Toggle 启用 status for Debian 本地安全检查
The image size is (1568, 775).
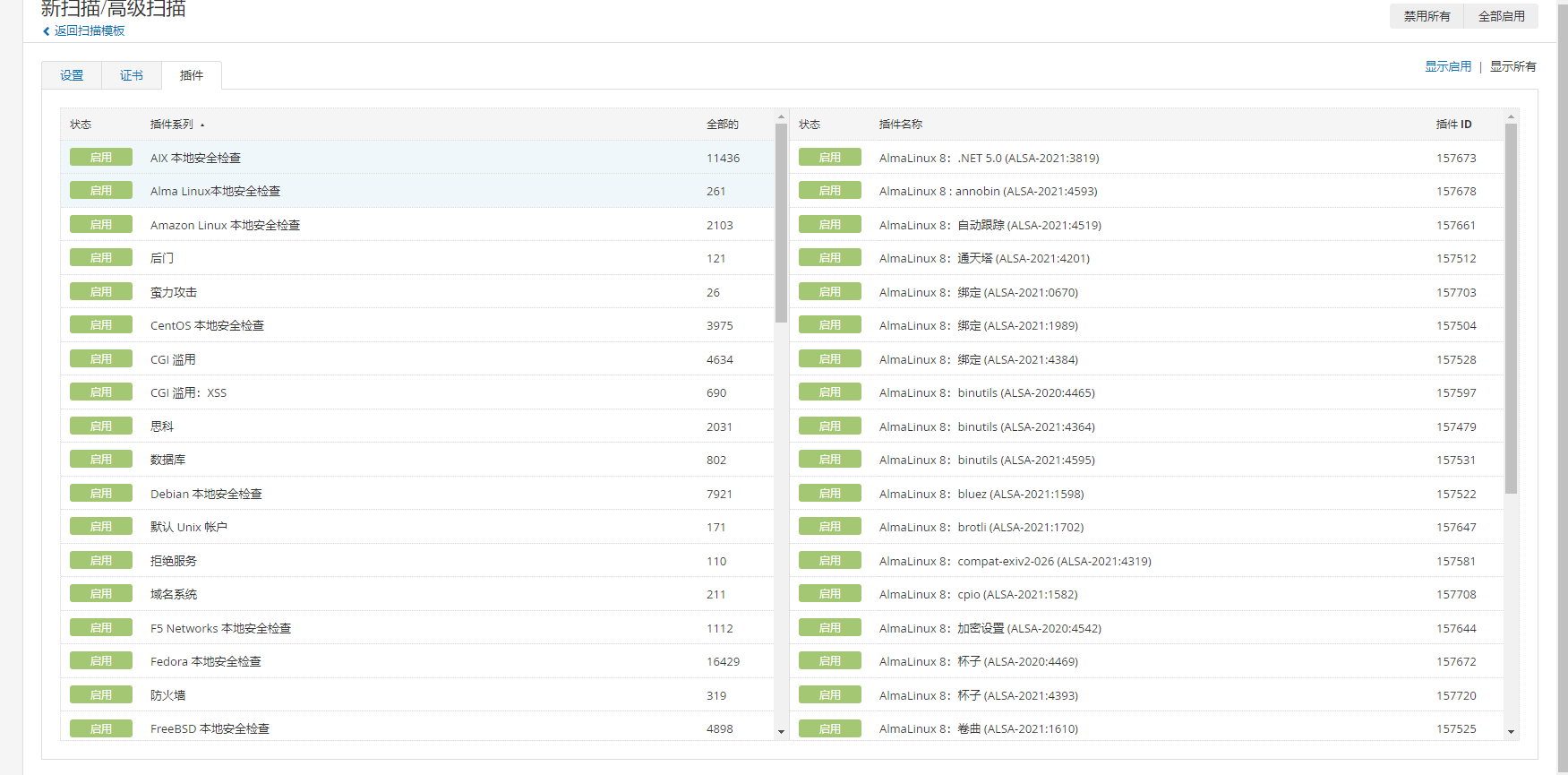pyautogui.click(x=101, y=493)
